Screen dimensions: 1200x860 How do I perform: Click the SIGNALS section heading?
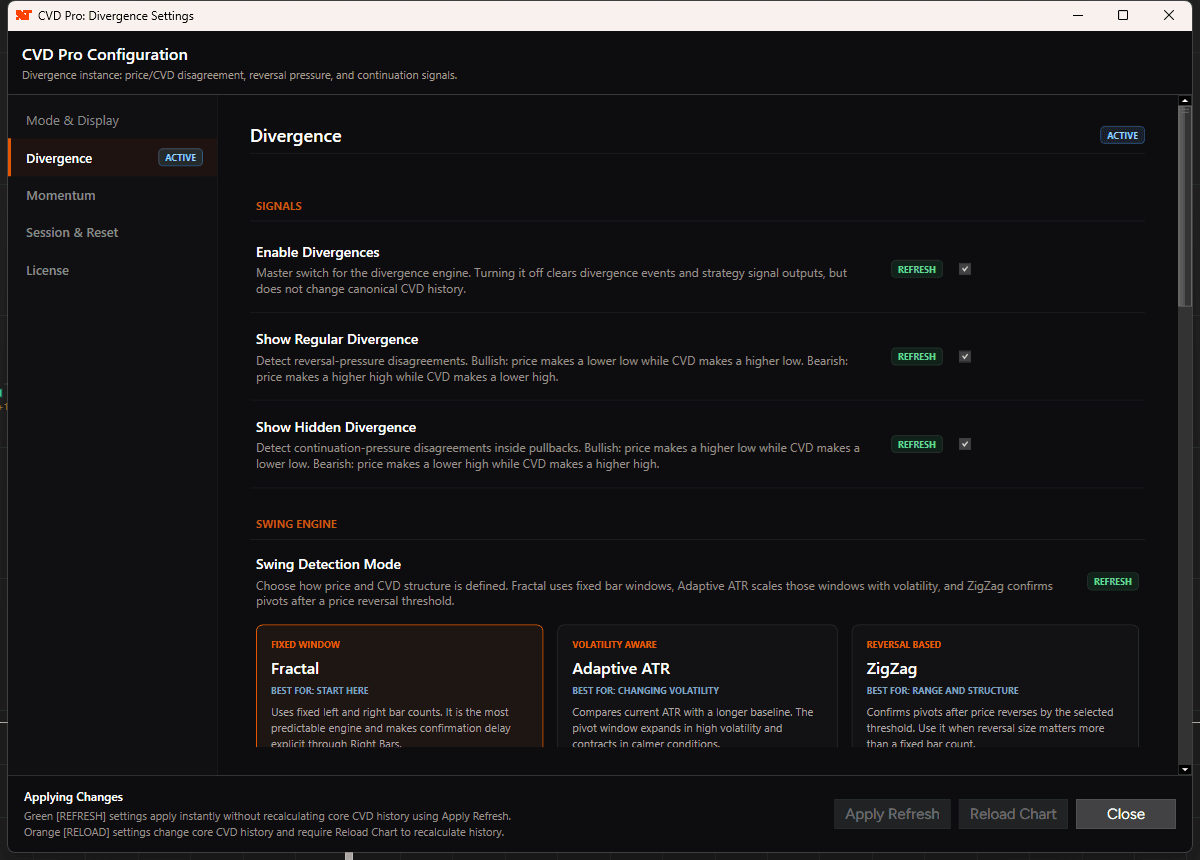[279, 206]
